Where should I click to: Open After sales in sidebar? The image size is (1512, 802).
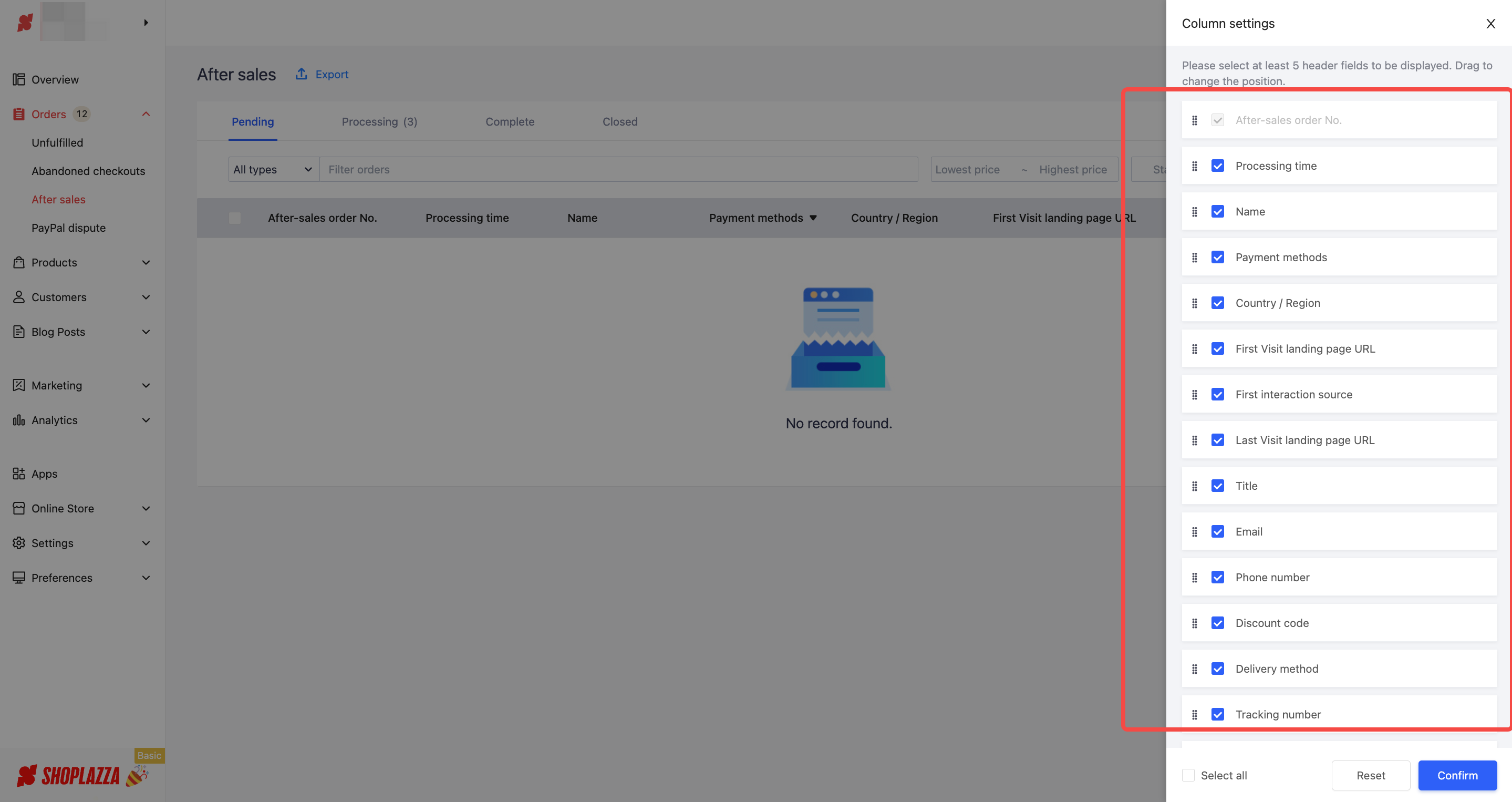59,200
